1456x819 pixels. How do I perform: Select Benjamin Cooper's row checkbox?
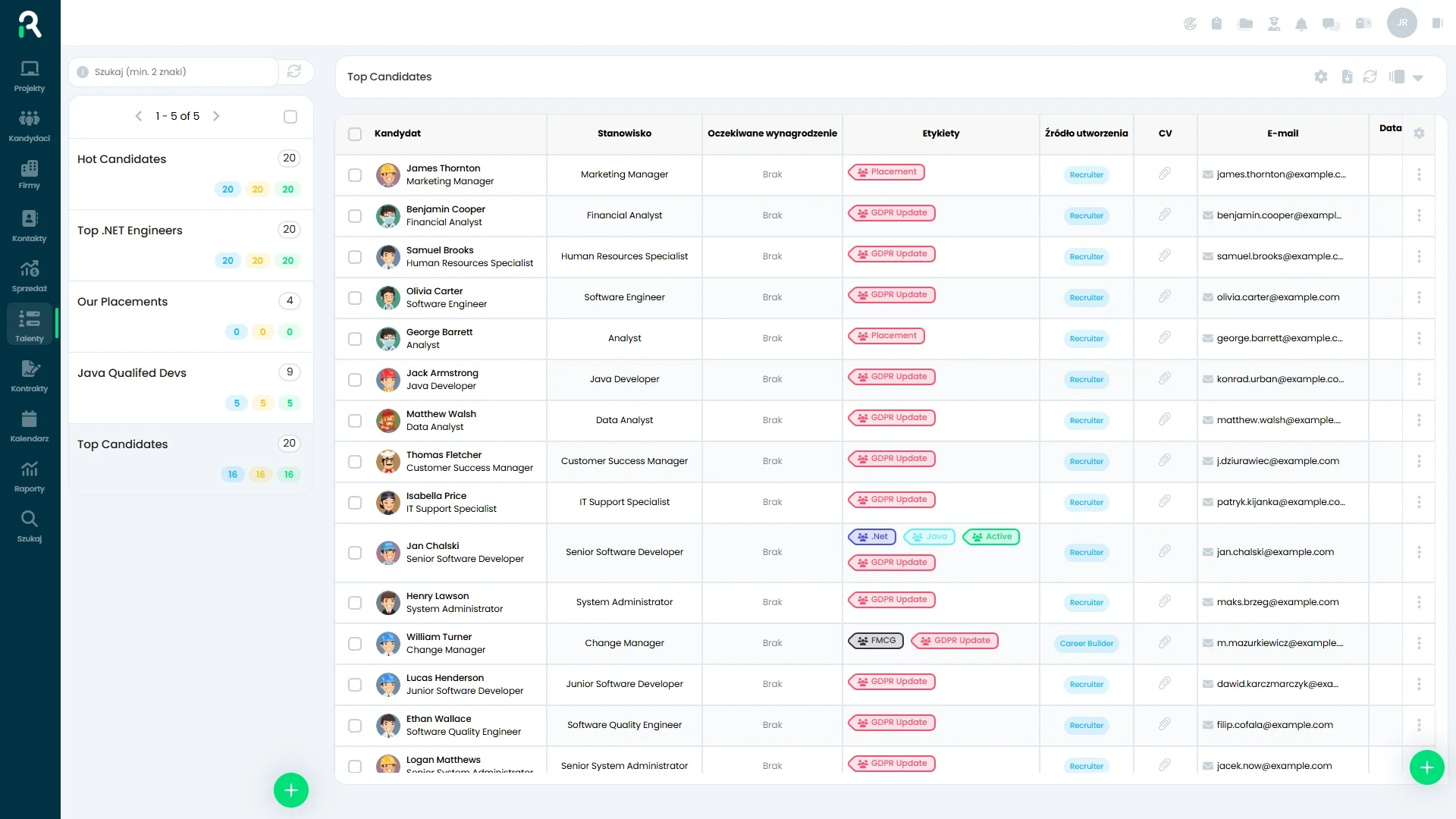click(x=355, y=216)
